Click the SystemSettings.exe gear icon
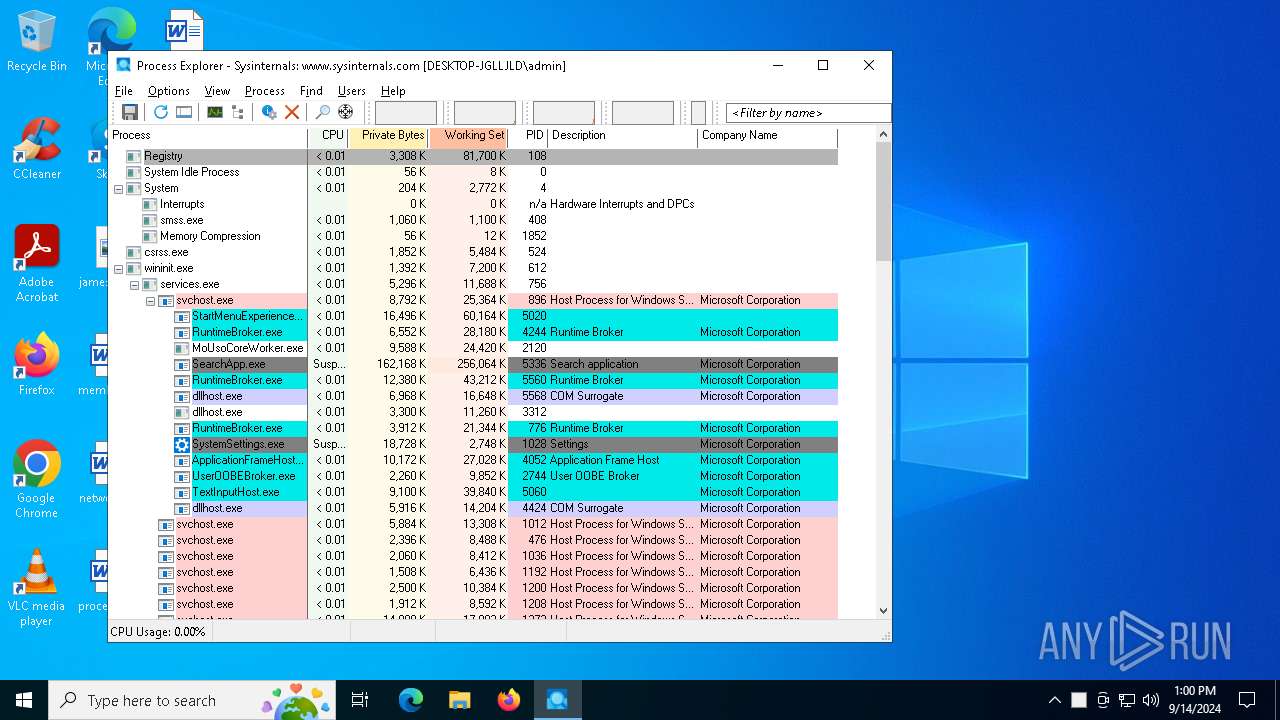This screenshot has height=720, width=1280. click(x=182, y=444)
